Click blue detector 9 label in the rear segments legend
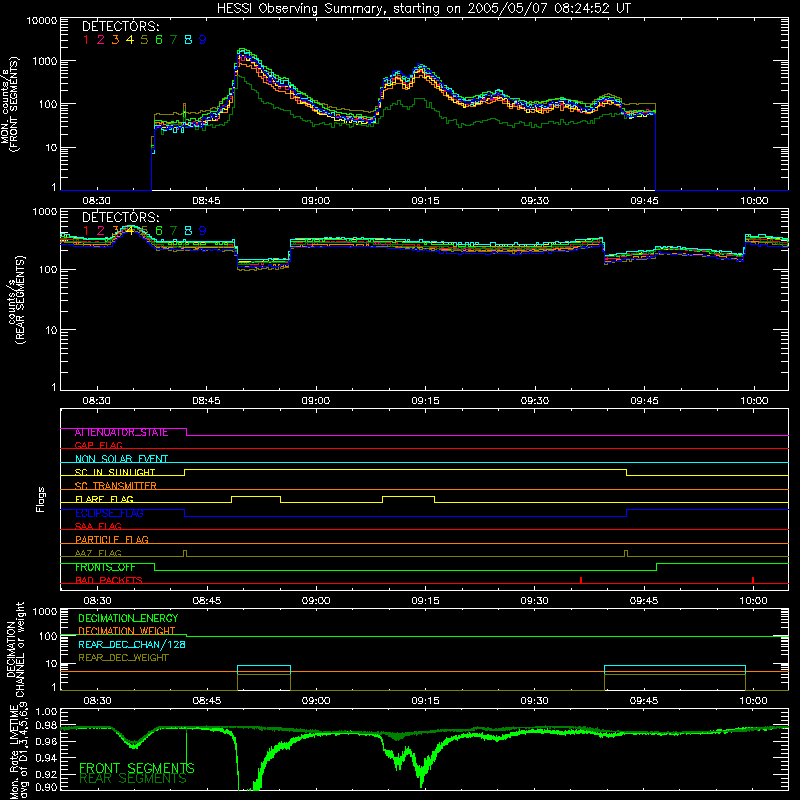 tap(203, 231)
